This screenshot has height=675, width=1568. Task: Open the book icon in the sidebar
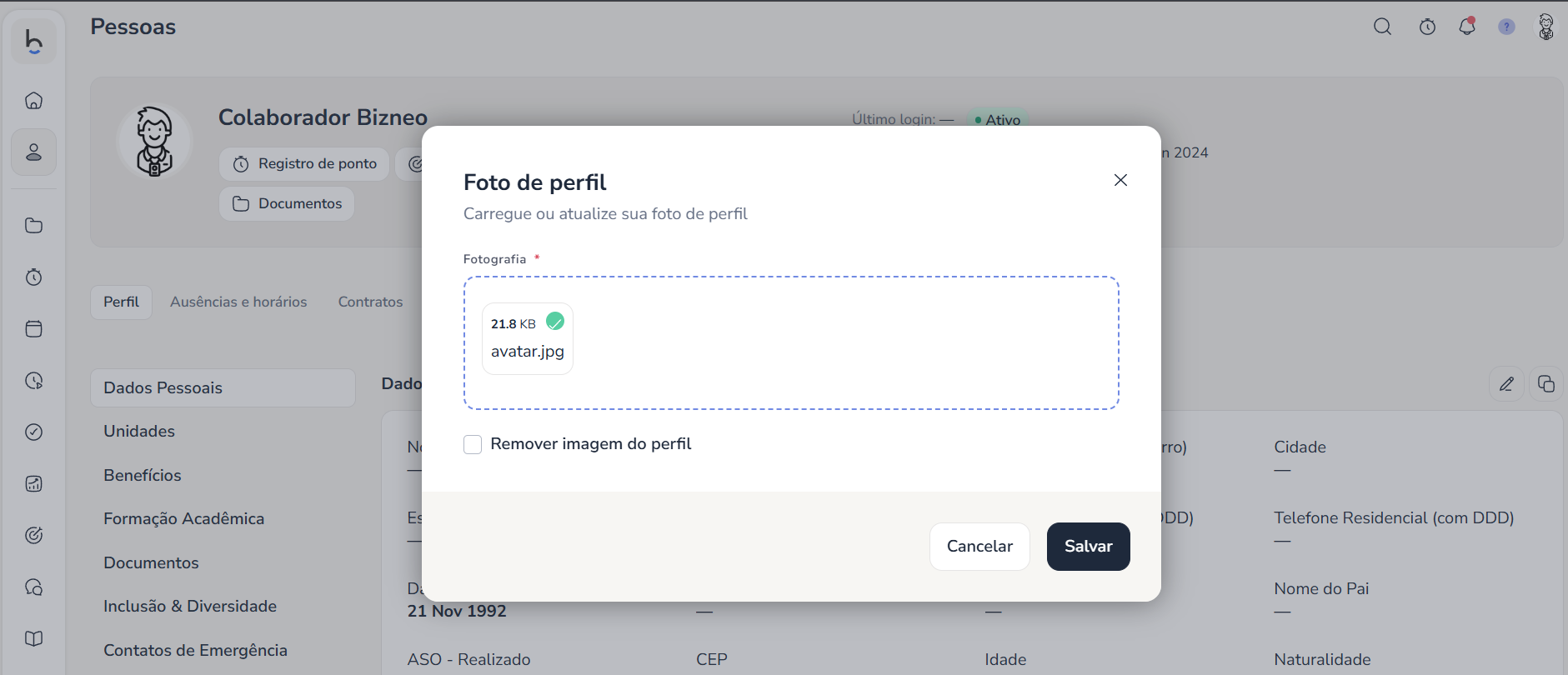coord(34,639)
